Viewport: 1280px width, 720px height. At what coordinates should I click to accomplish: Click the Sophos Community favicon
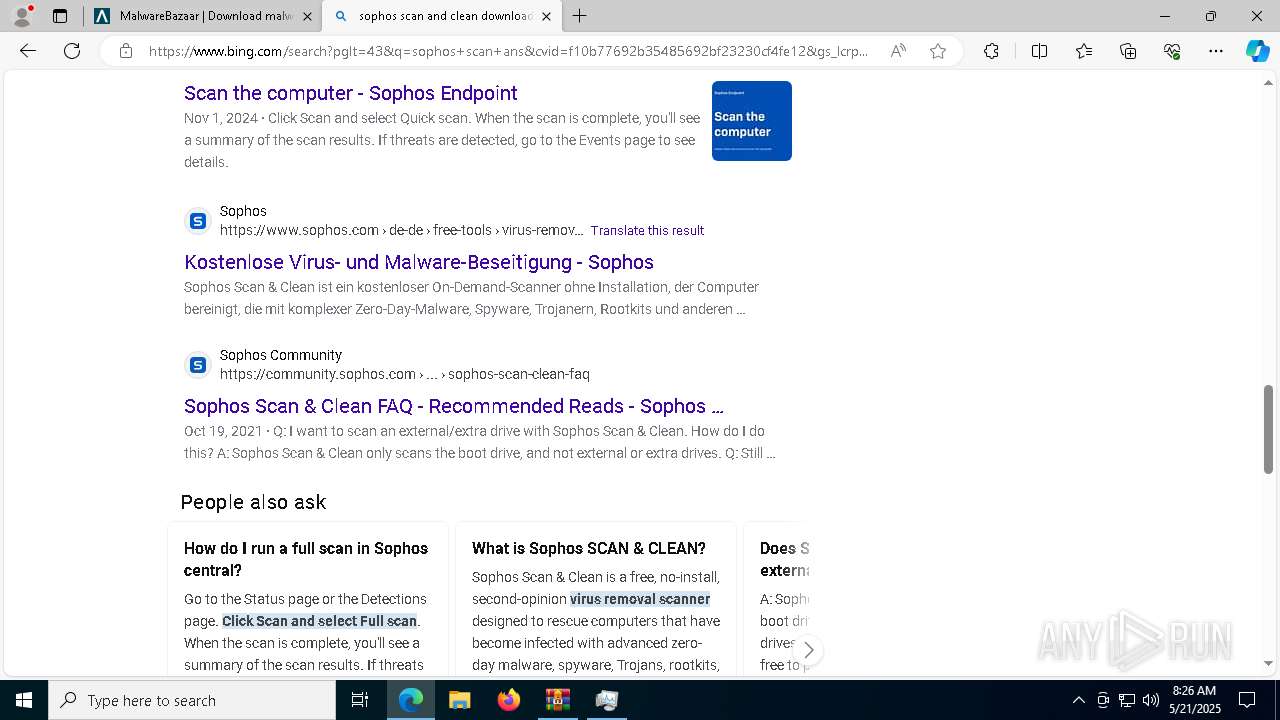(x=198, y=365)
